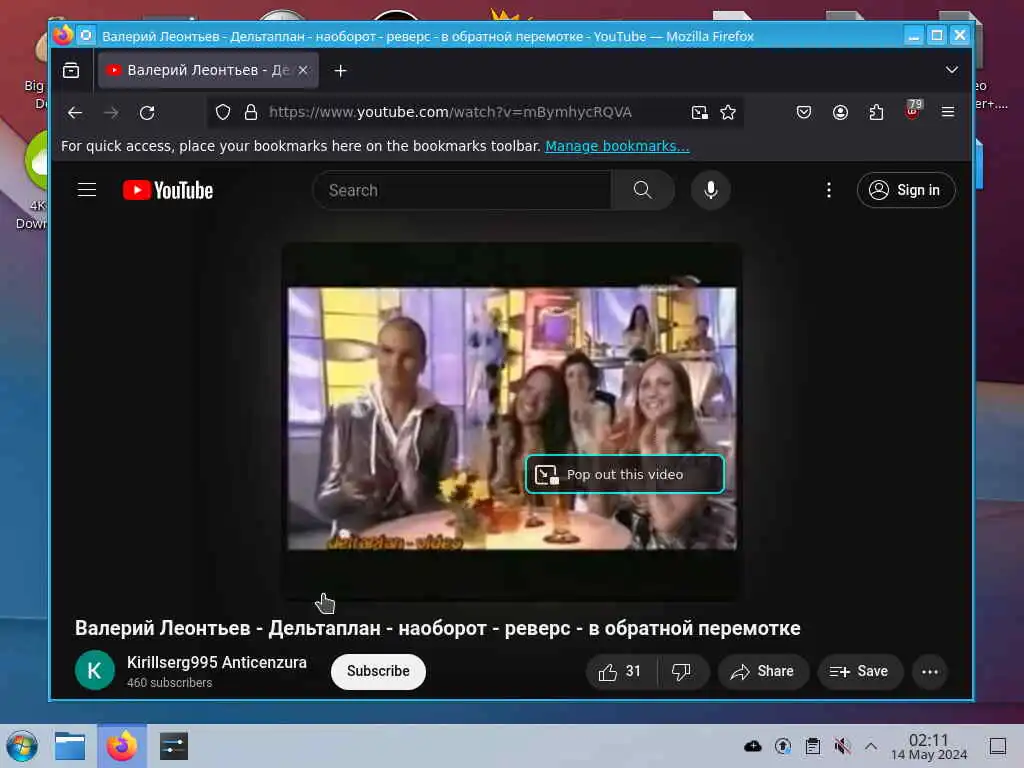The width and height of the screenshot is (1024, 768).
Task: Open Picture-in-Picture from address bar icon
Action: pos(699,112)
